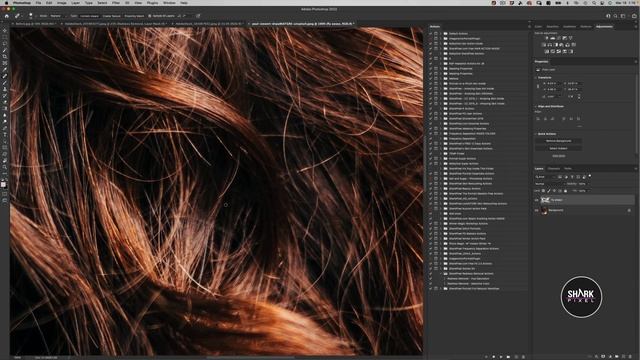The height and width of the screenshot is (360, 640).
Task: Collapse the Align and Distribute section
Action: point(536,106)
